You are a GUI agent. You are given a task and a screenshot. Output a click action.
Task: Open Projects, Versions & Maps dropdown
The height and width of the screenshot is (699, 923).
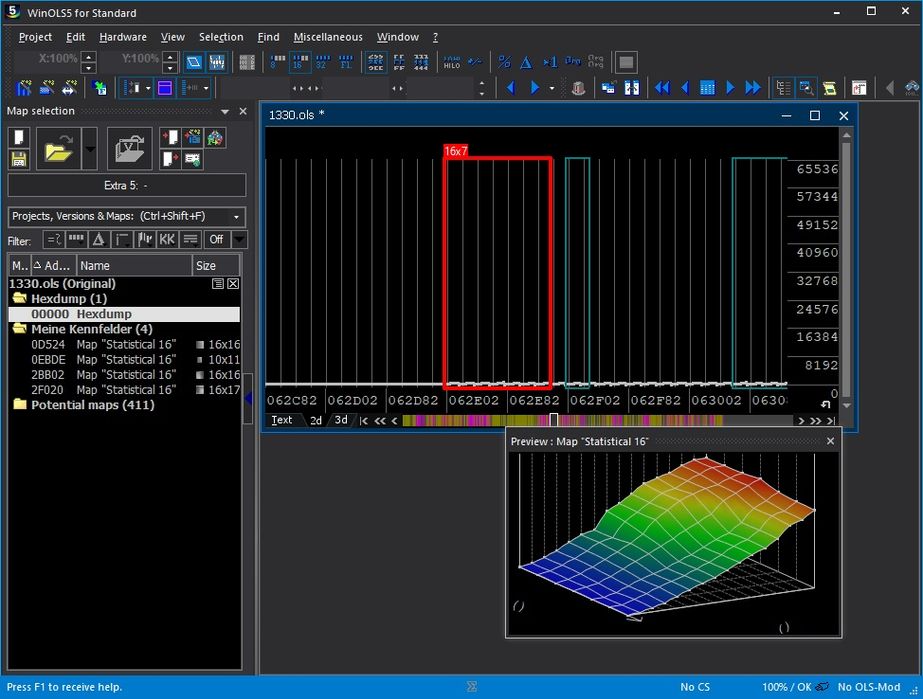126,216
